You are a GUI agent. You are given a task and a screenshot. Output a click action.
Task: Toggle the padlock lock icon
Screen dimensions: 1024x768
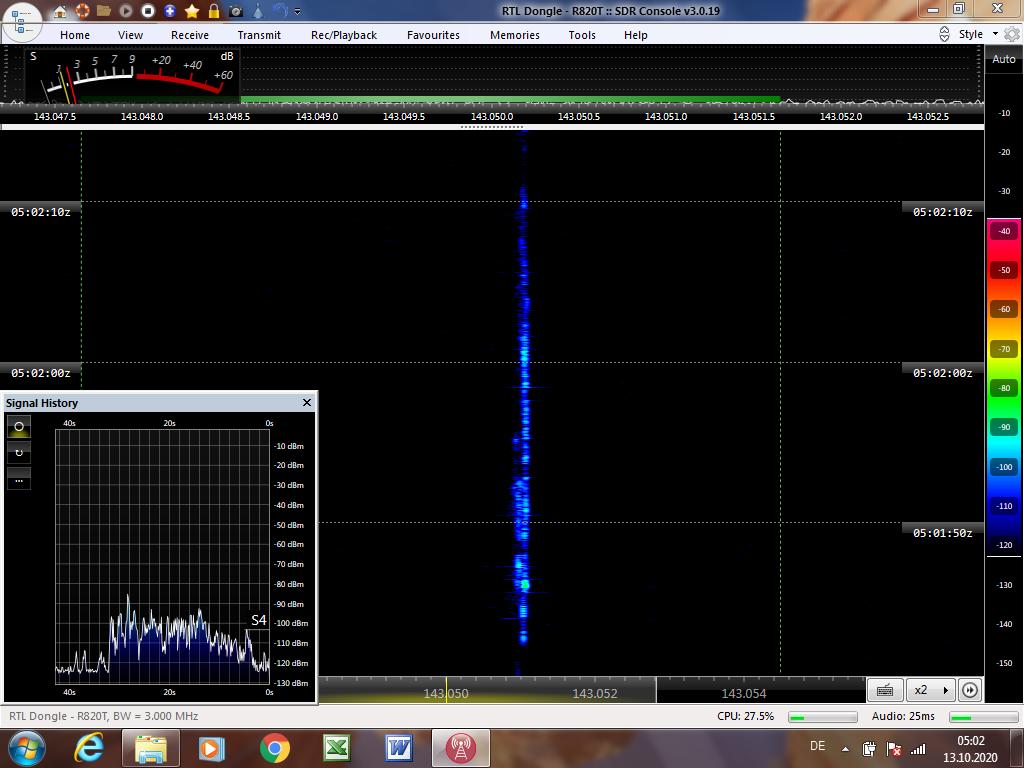coord(214,10)
